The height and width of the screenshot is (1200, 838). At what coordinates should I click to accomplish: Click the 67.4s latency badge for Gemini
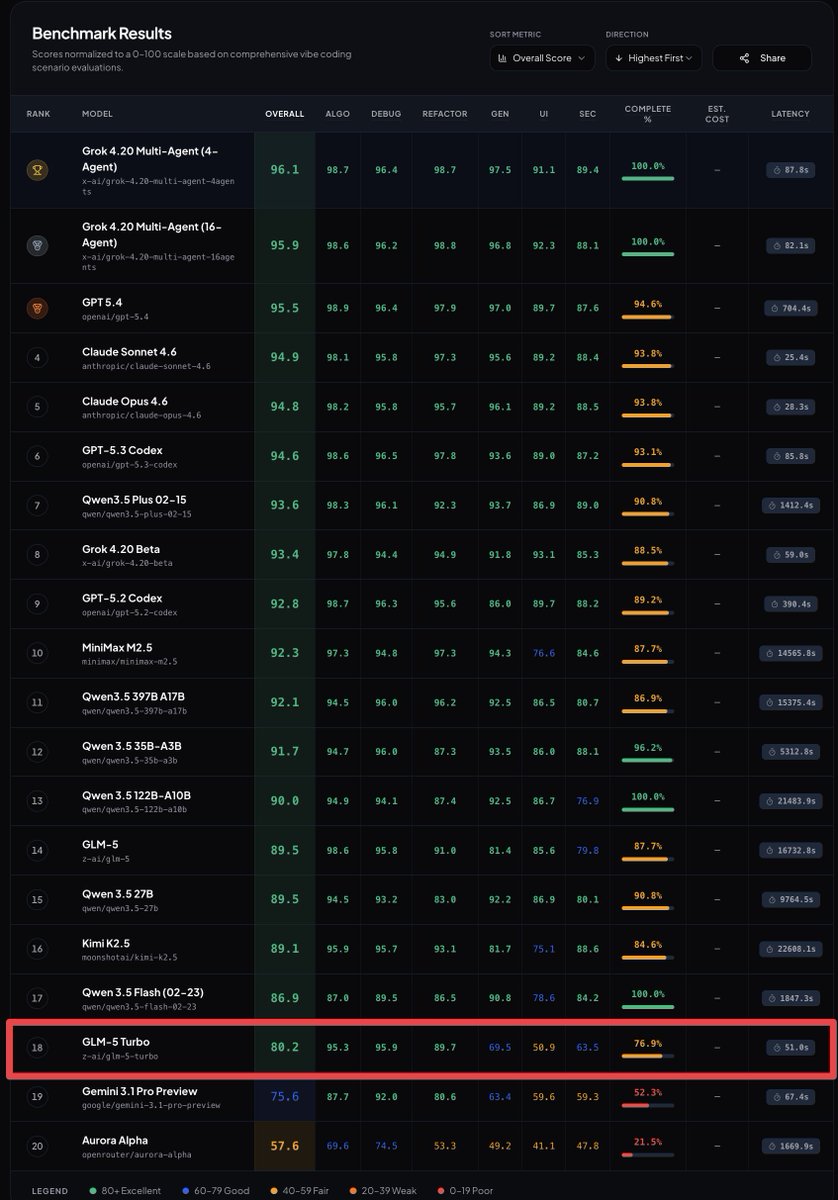tap(790, 1096)
